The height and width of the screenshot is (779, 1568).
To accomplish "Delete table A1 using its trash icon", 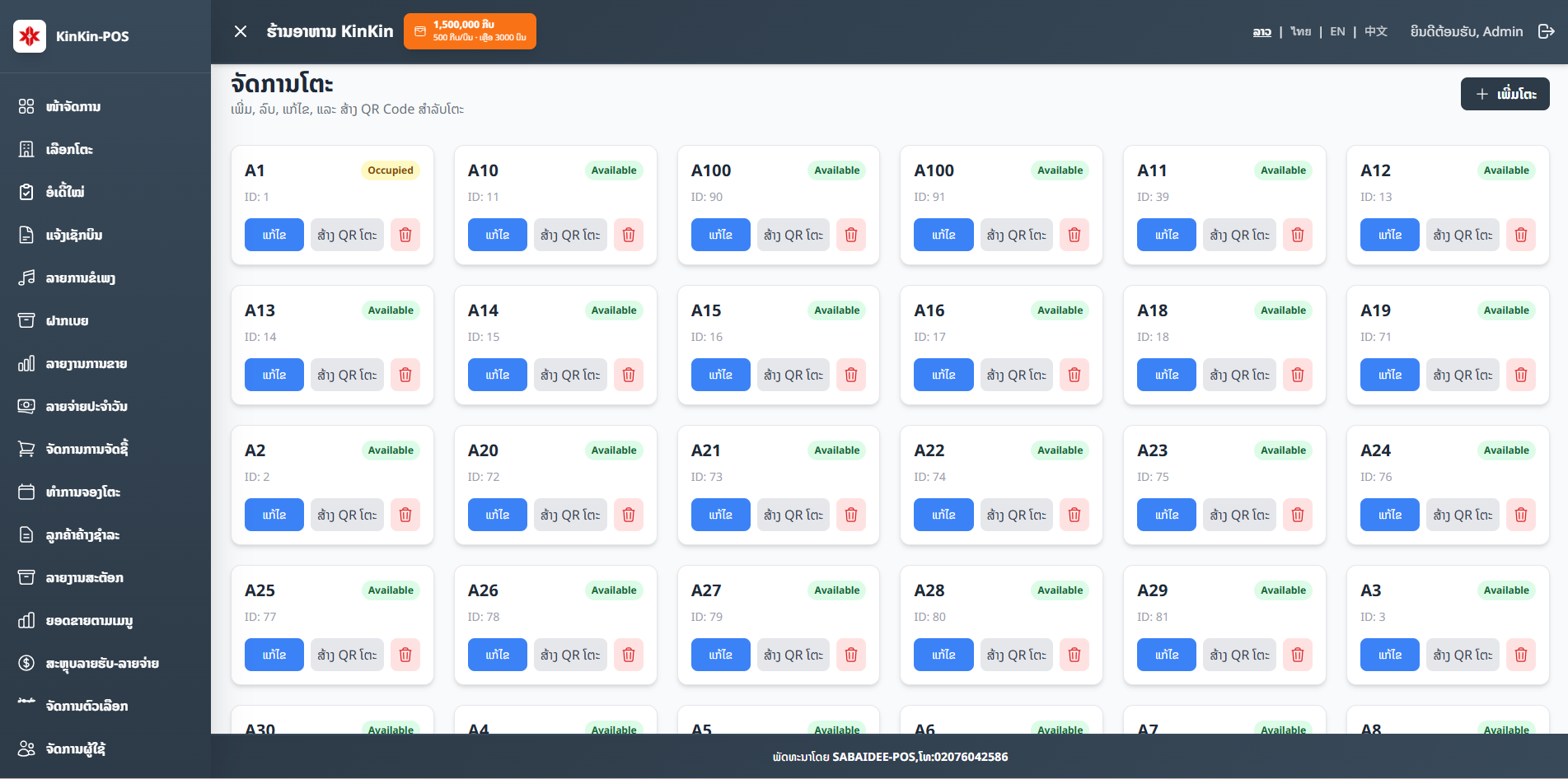I will pyautogui.click(x=405, y=235).
